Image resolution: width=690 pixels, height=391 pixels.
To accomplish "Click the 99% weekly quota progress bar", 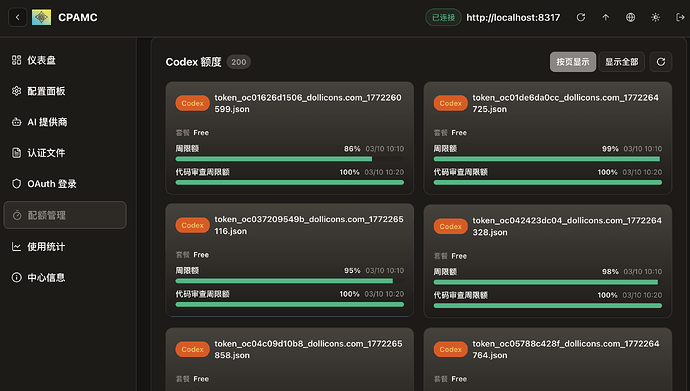I will pyautogui.click(x=547, y=159).
